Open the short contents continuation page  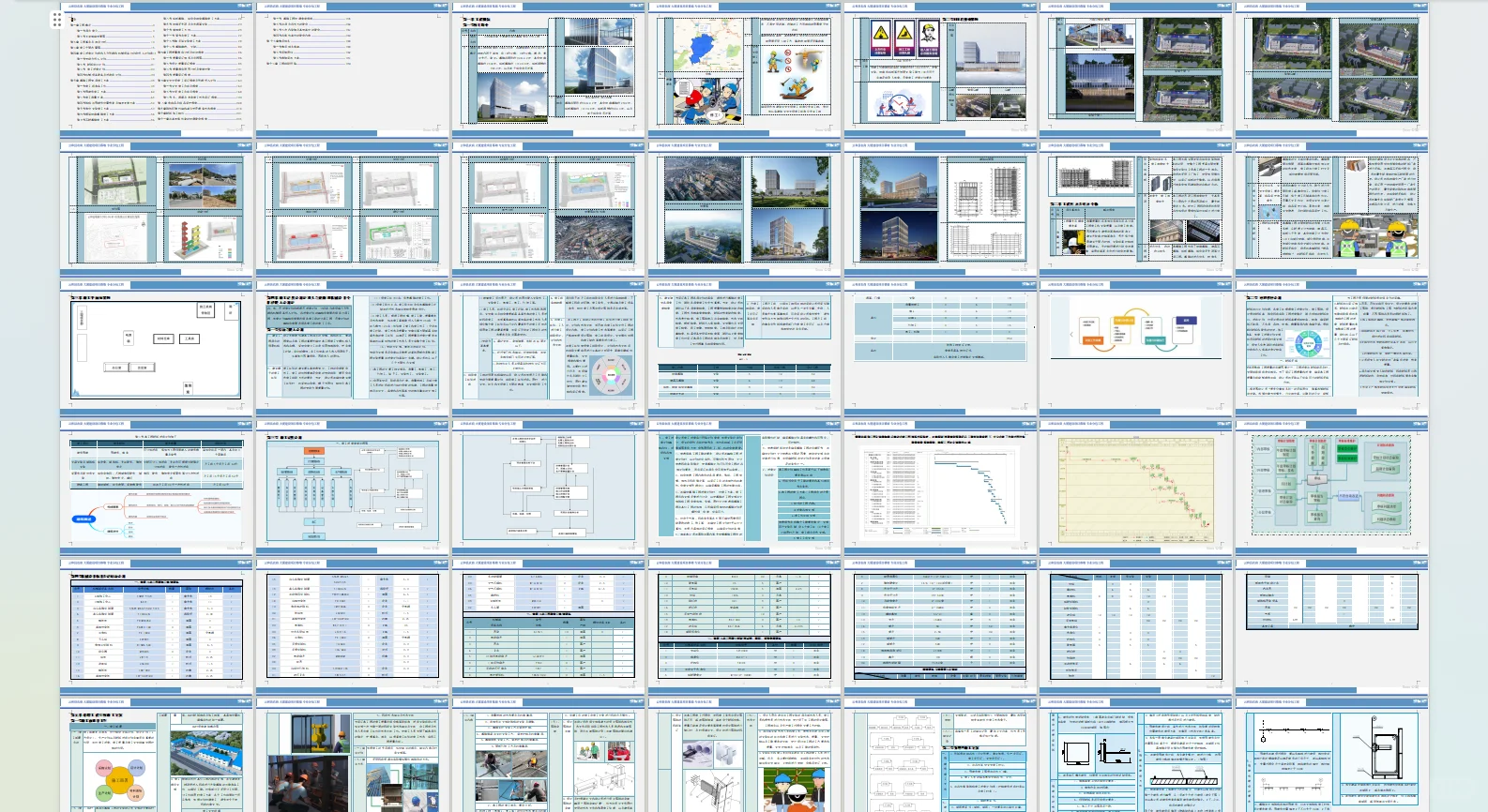pyautogui.click(x=353, y=68)
